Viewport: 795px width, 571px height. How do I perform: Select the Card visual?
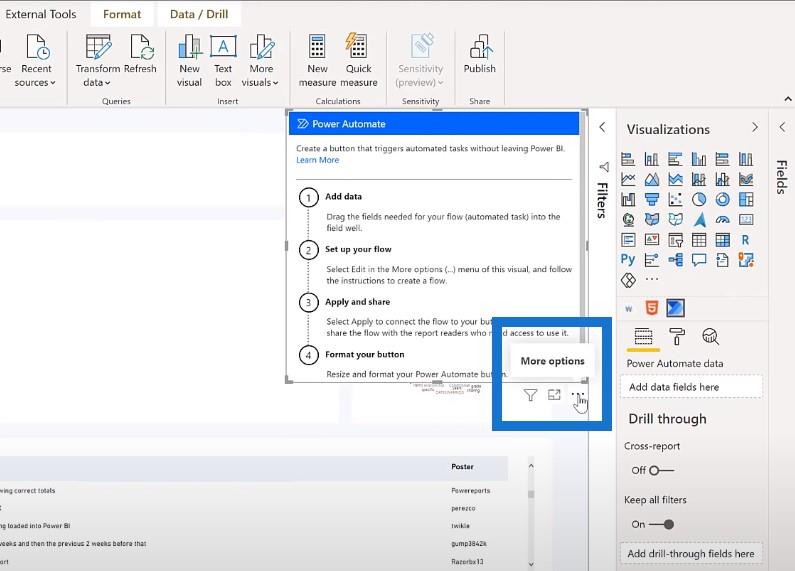746,220
